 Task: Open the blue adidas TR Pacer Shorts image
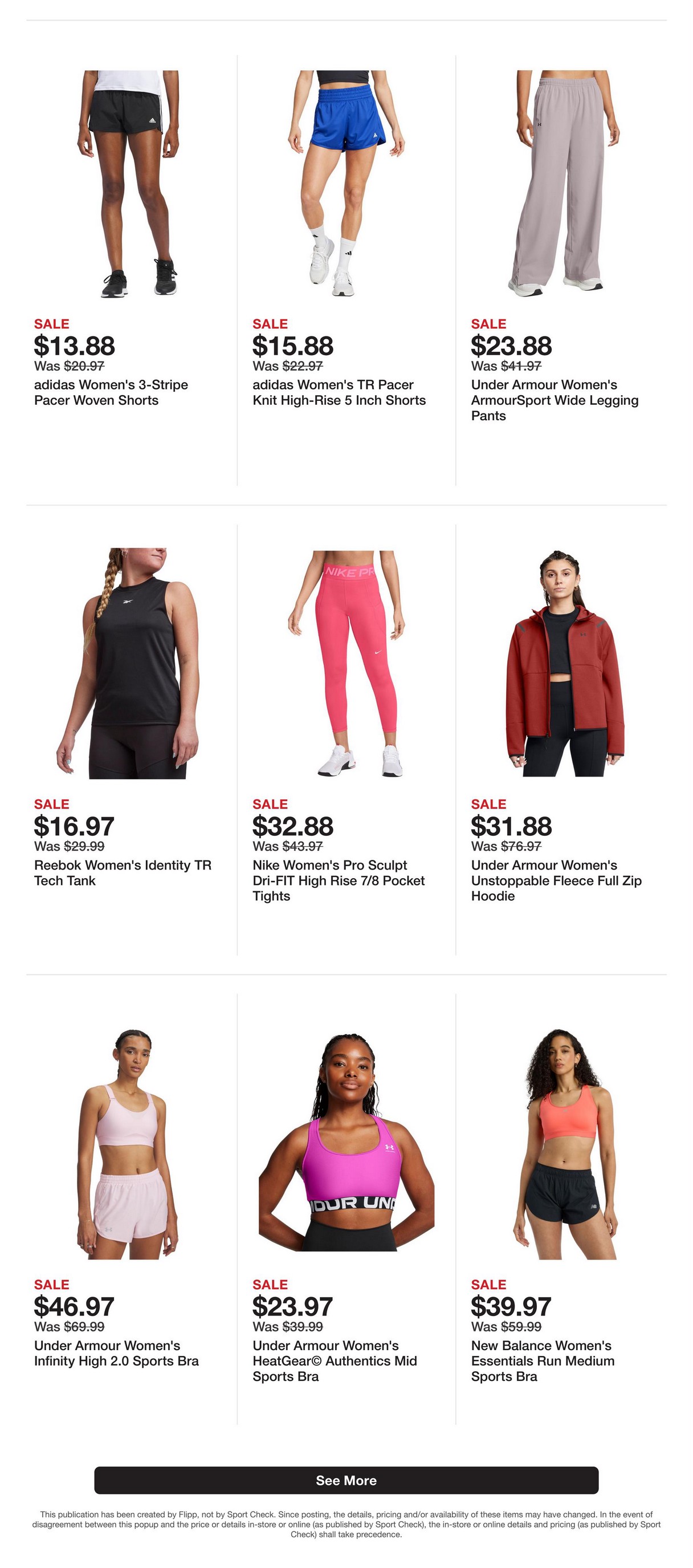coord(346,184)
